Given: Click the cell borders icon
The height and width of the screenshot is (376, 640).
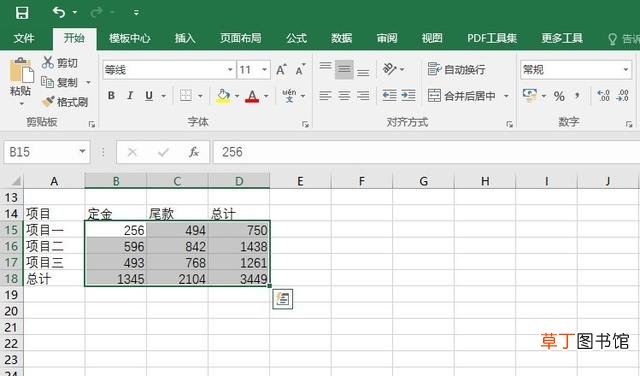Looking at the screenshot, I should tap(186, 96).
